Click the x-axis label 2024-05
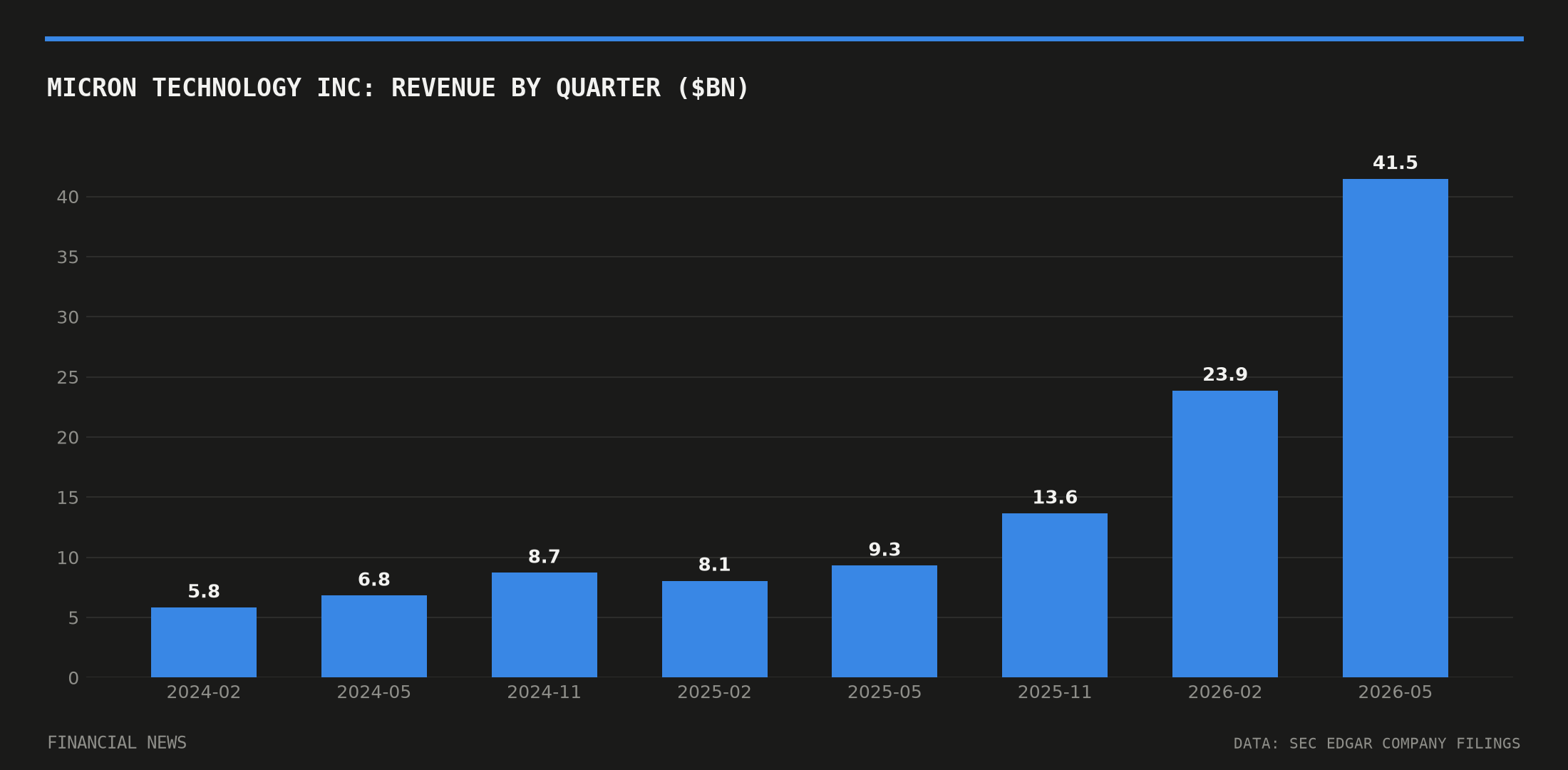 coord(374,692)
